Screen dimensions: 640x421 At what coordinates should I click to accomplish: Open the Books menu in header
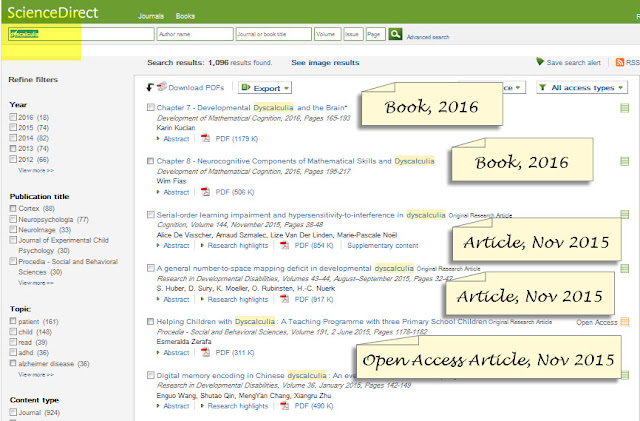[x=185, y=16]
